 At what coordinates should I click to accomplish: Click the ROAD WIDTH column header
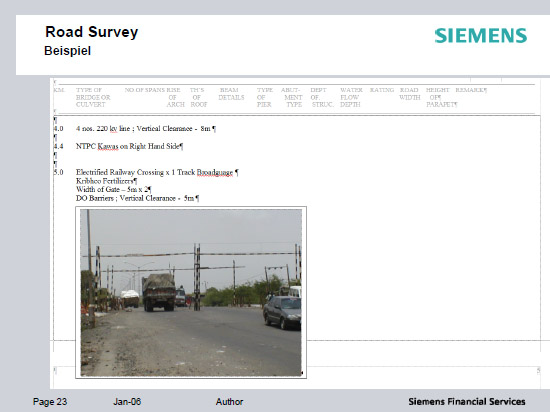point(409,94)
